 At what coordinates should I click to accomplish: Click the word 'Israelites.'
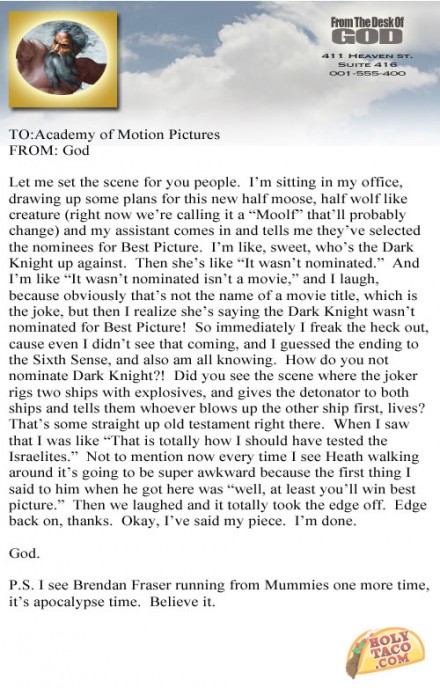[43, 457]
